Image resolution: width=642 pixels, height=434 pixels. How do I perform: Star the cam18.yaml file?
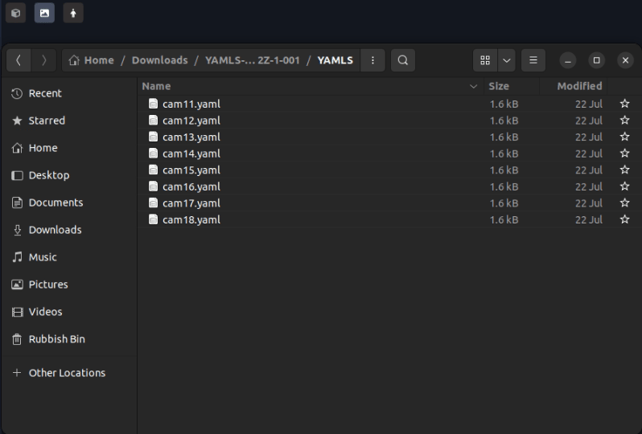(x=624, y=219)
